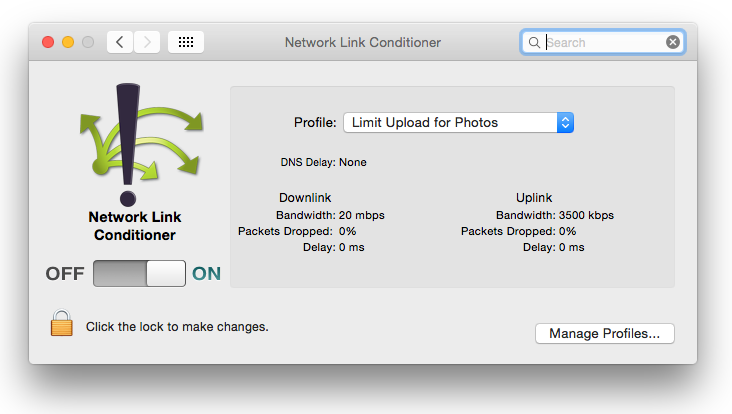The height and width of the screenshot is (414, 732).
Task: Show all preferences with grid button
Action: click(186, 42)
